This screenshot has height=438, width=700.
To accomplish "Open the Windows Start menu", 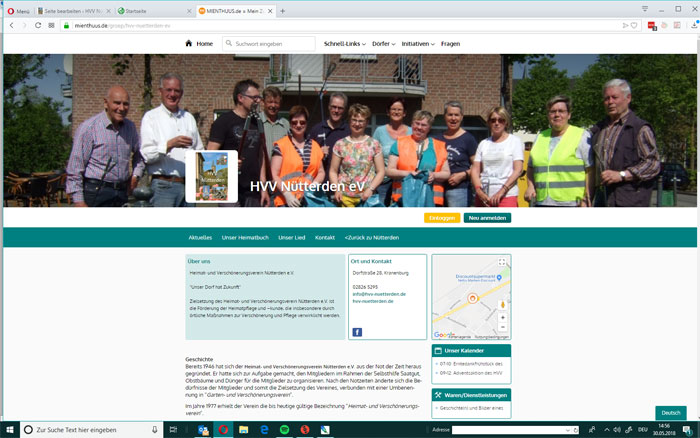I will (x=9, y=430).
